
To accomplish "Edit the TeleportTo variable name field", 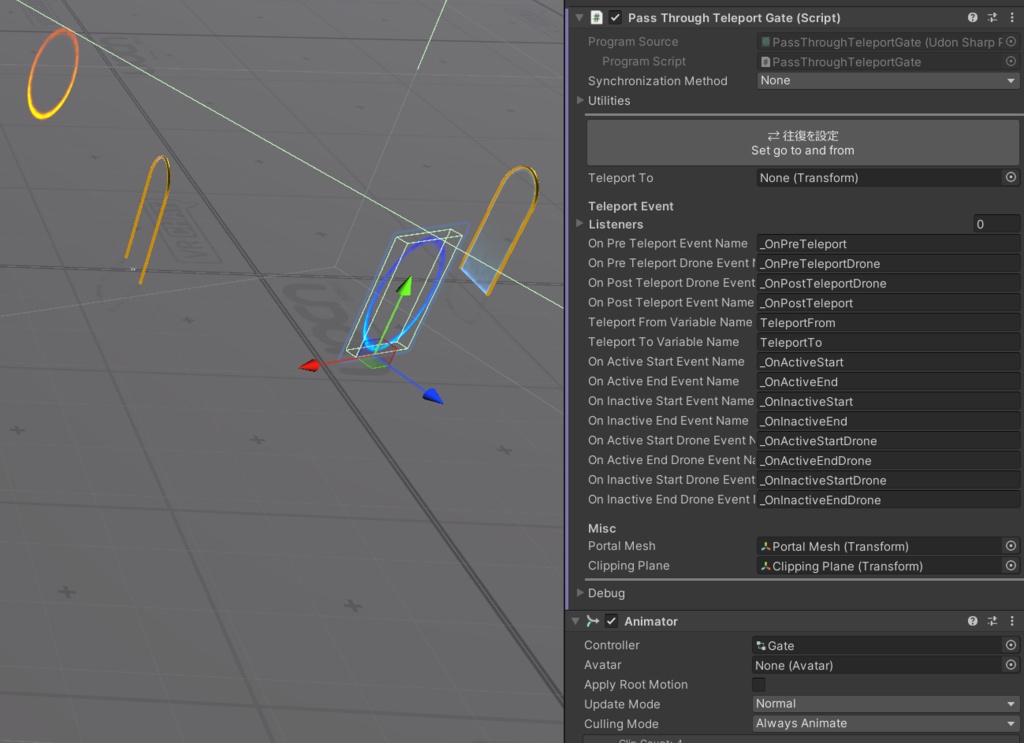I will point(888,341).
